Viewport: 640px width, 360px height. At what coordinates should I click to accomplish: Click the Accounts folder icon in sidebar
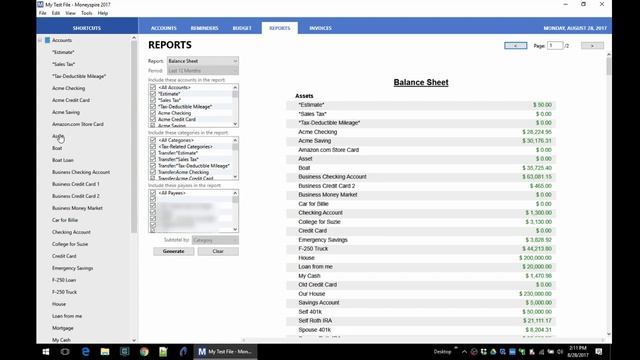click(x=47, y=40)
